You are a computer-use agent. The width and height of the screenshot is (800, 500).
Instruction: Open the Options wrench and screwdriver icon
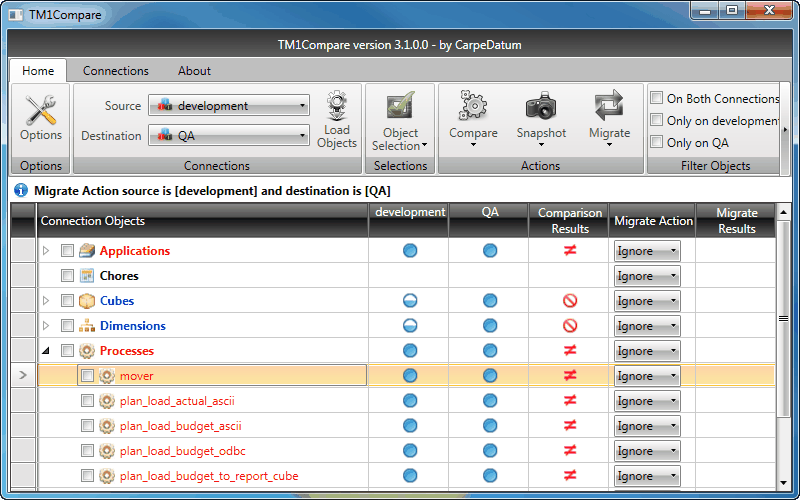click(x=41, y=110)
